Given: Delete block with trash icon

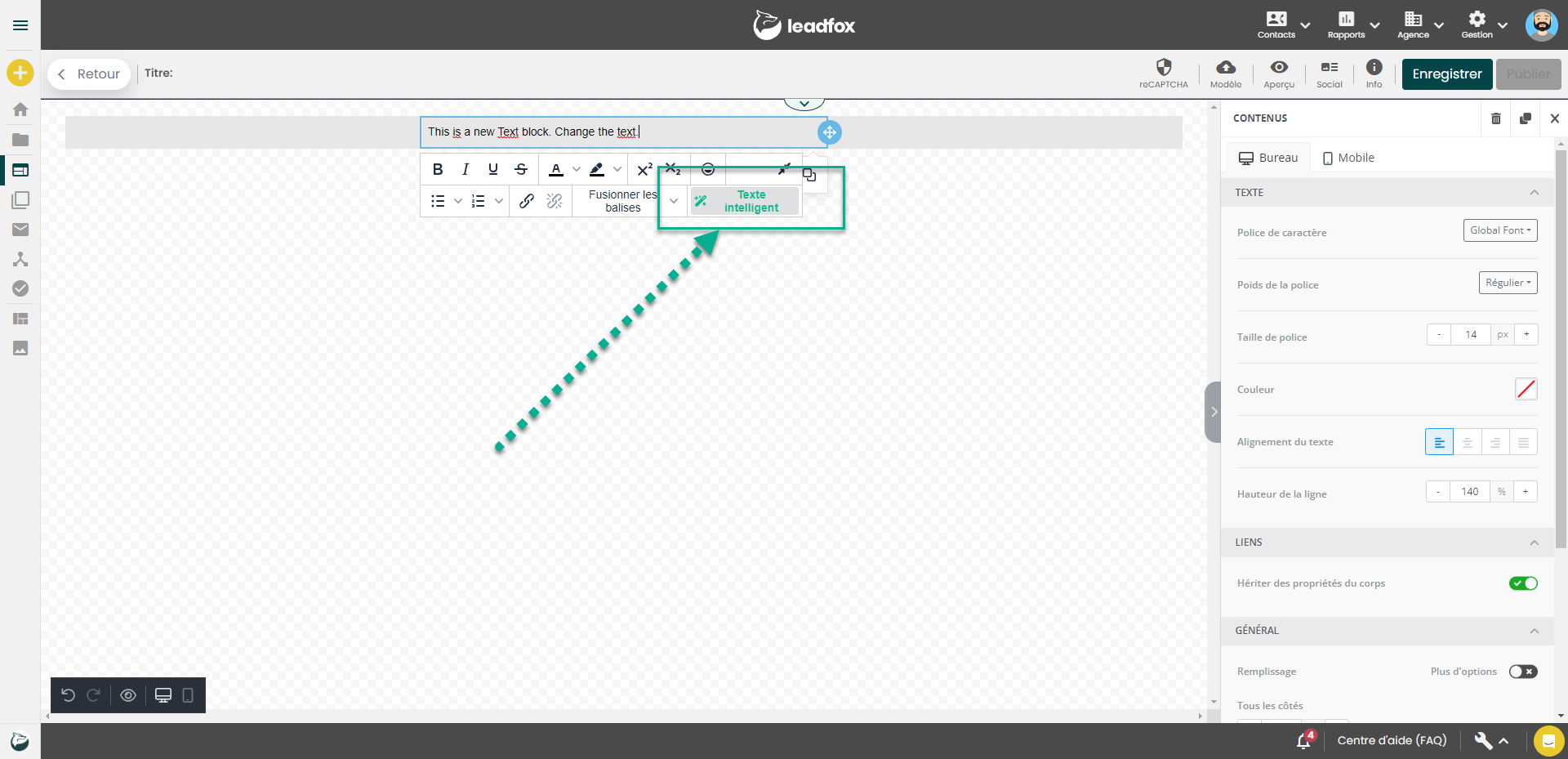Looking at the screenshot, I should coord(1496,118).
